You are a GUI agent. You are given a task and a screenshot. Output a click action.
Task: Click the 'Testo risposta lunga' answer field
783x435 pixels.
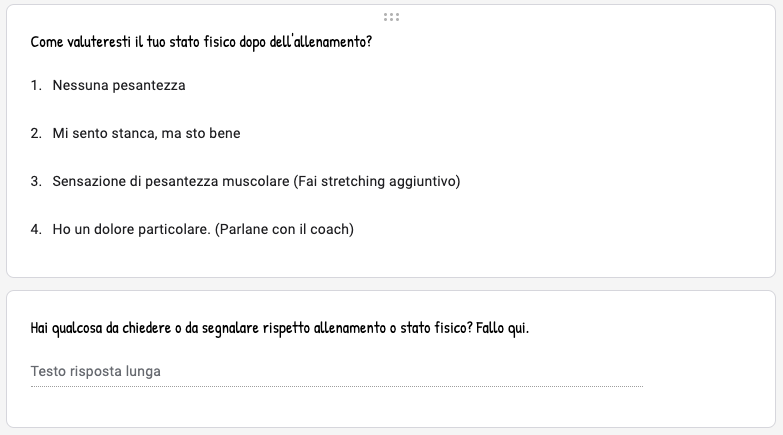click(96, 372)
